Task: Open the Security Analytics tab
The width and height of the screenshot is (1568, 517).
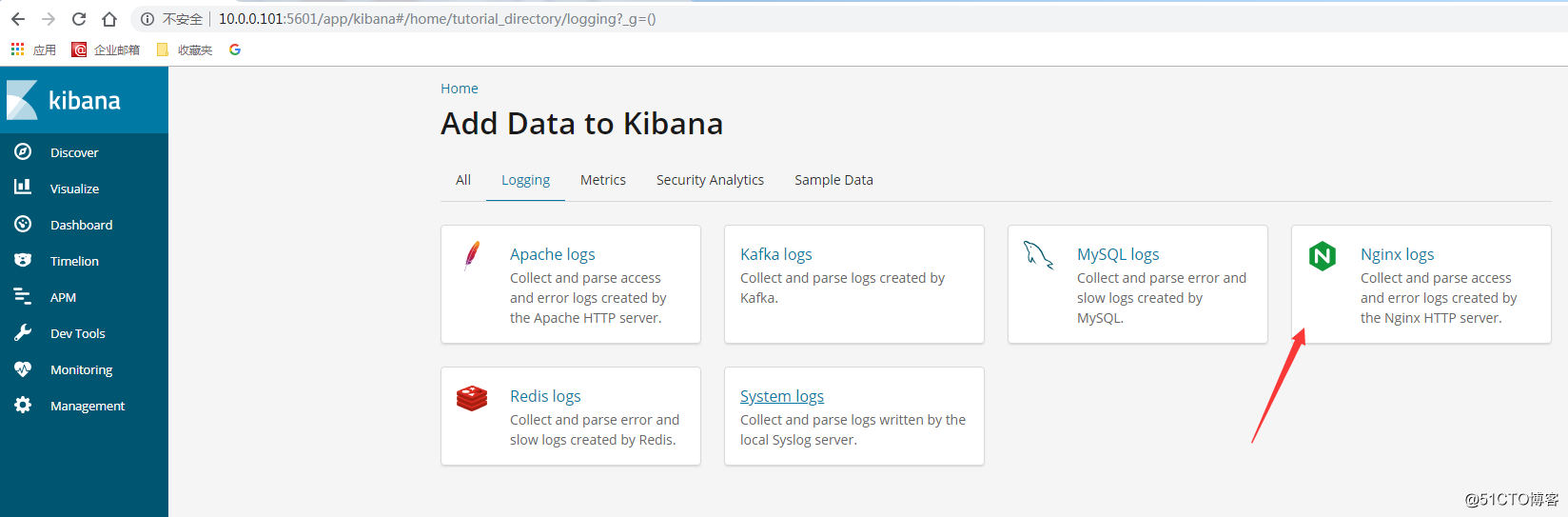Action: click(710, 180)
